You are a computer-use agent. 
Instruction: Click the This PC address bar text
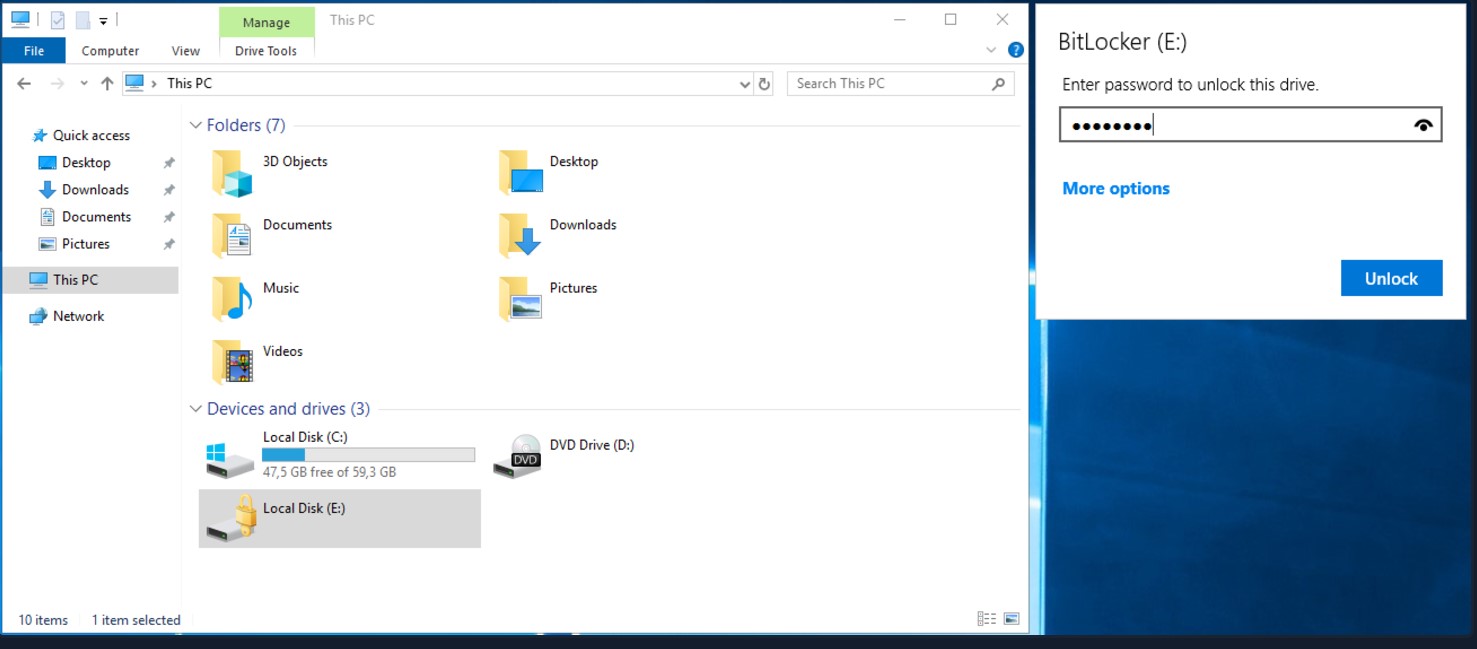pyautogui.click(x=189, y=84)
